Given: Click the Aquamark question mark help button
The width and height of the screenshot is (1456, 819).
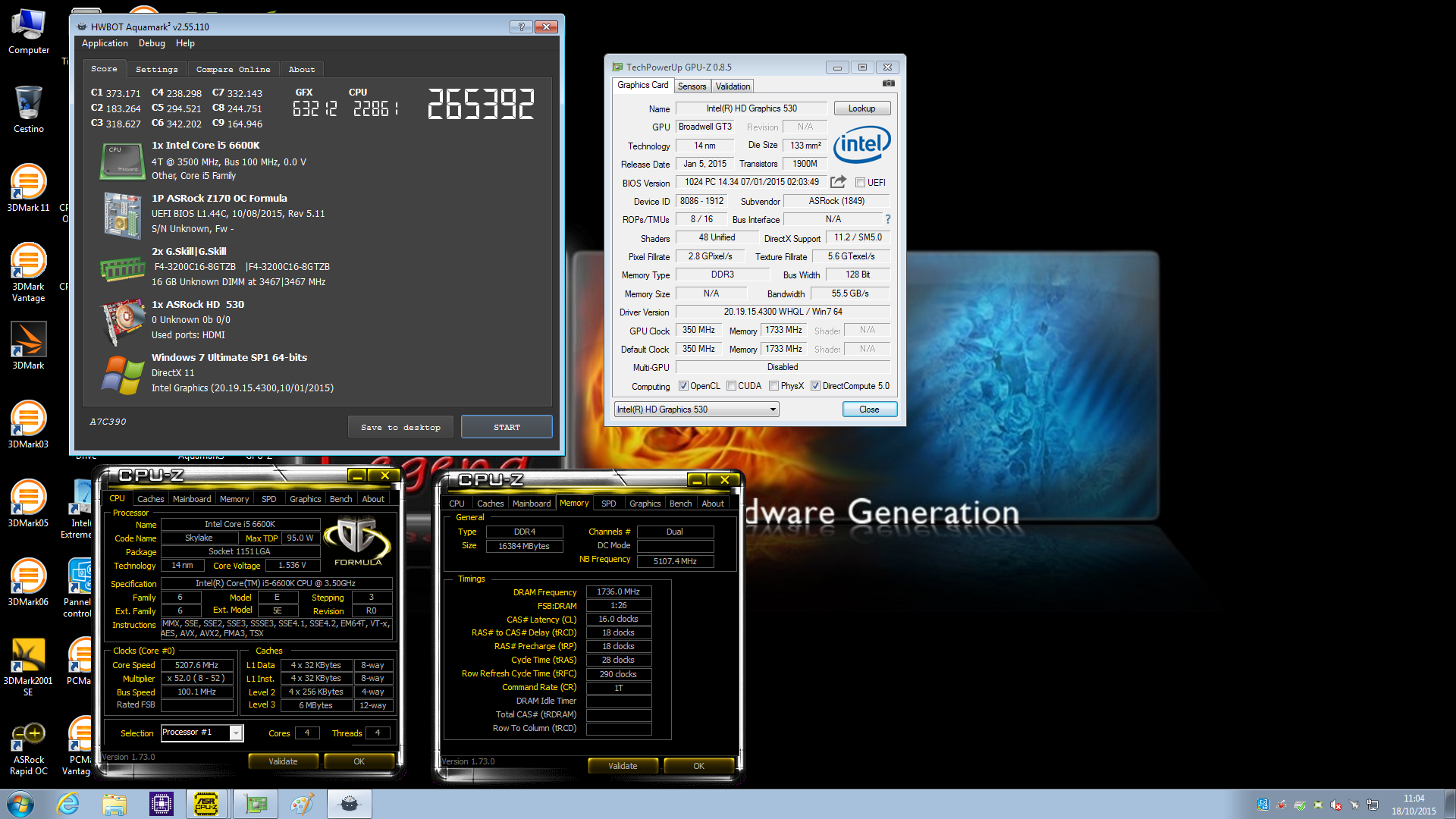Looking at the screenshot, I should [521, 27].
